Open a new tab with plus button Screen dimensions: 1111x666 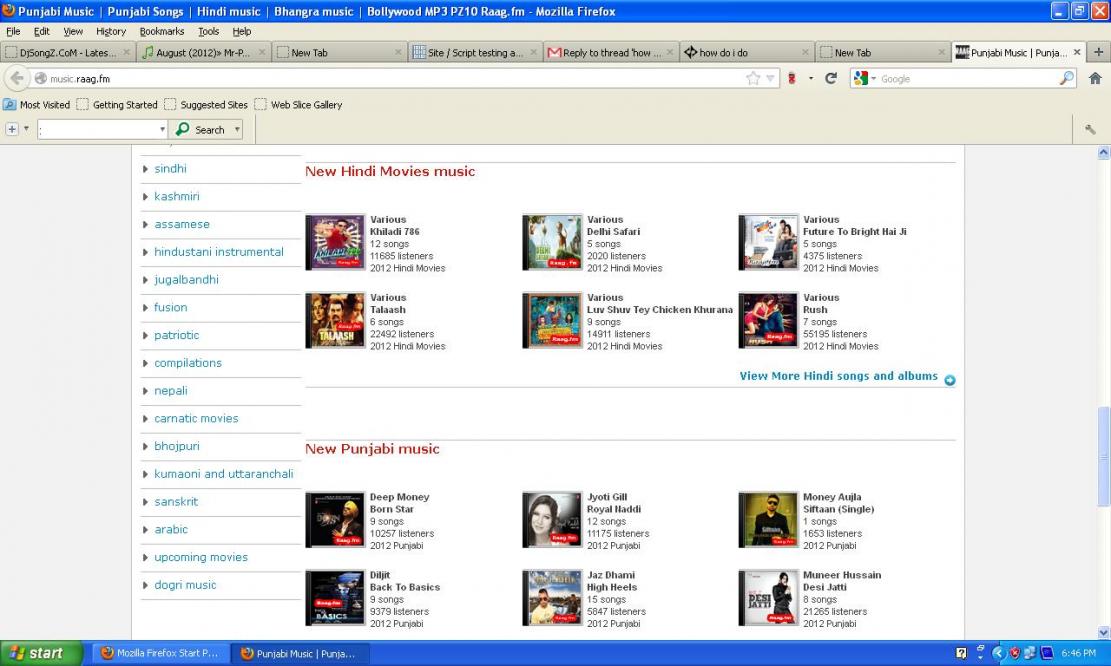click(1098, 52)
